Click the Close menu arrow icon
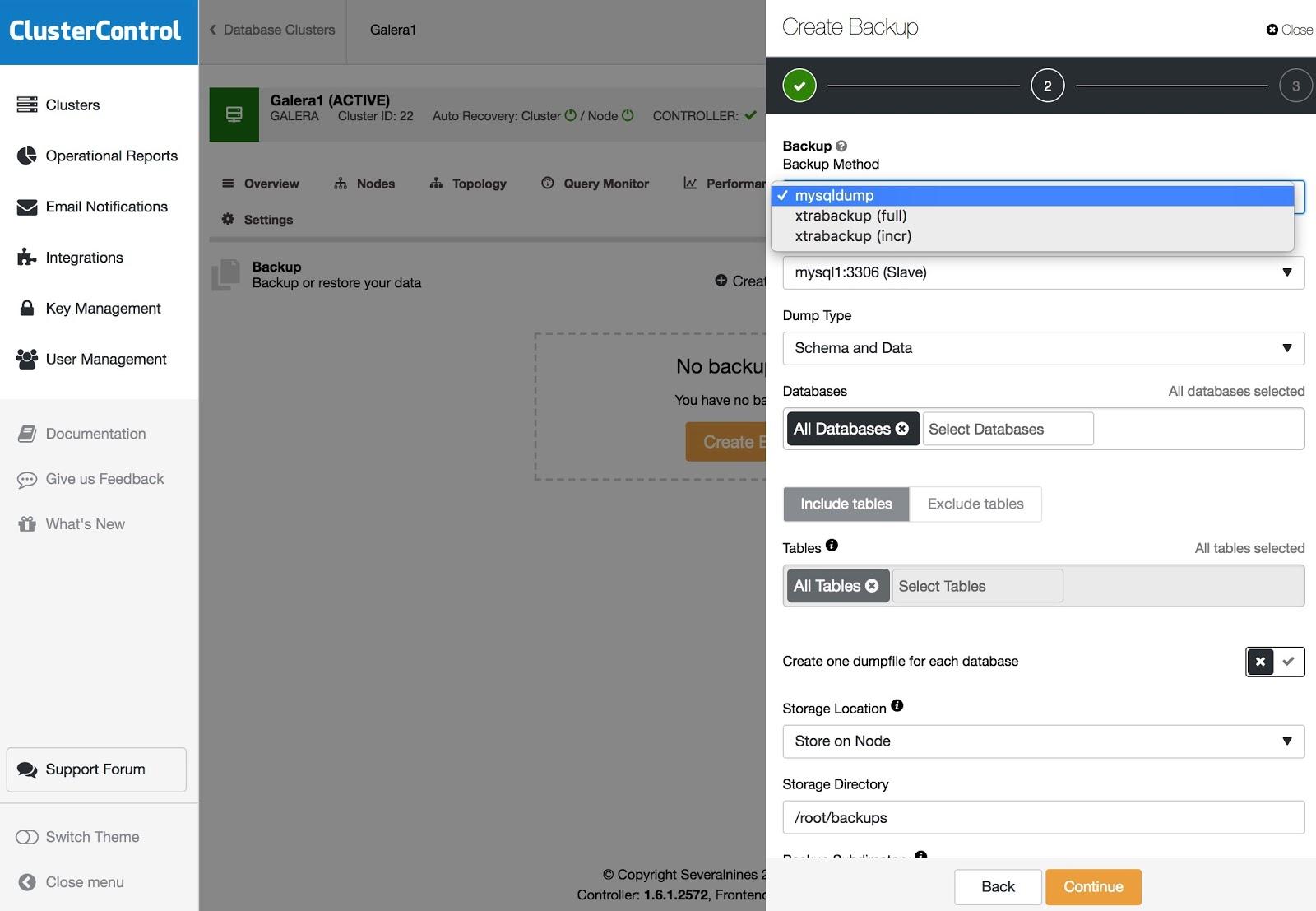The height and width of the screenshot is (911, 1316). point(27,882)
